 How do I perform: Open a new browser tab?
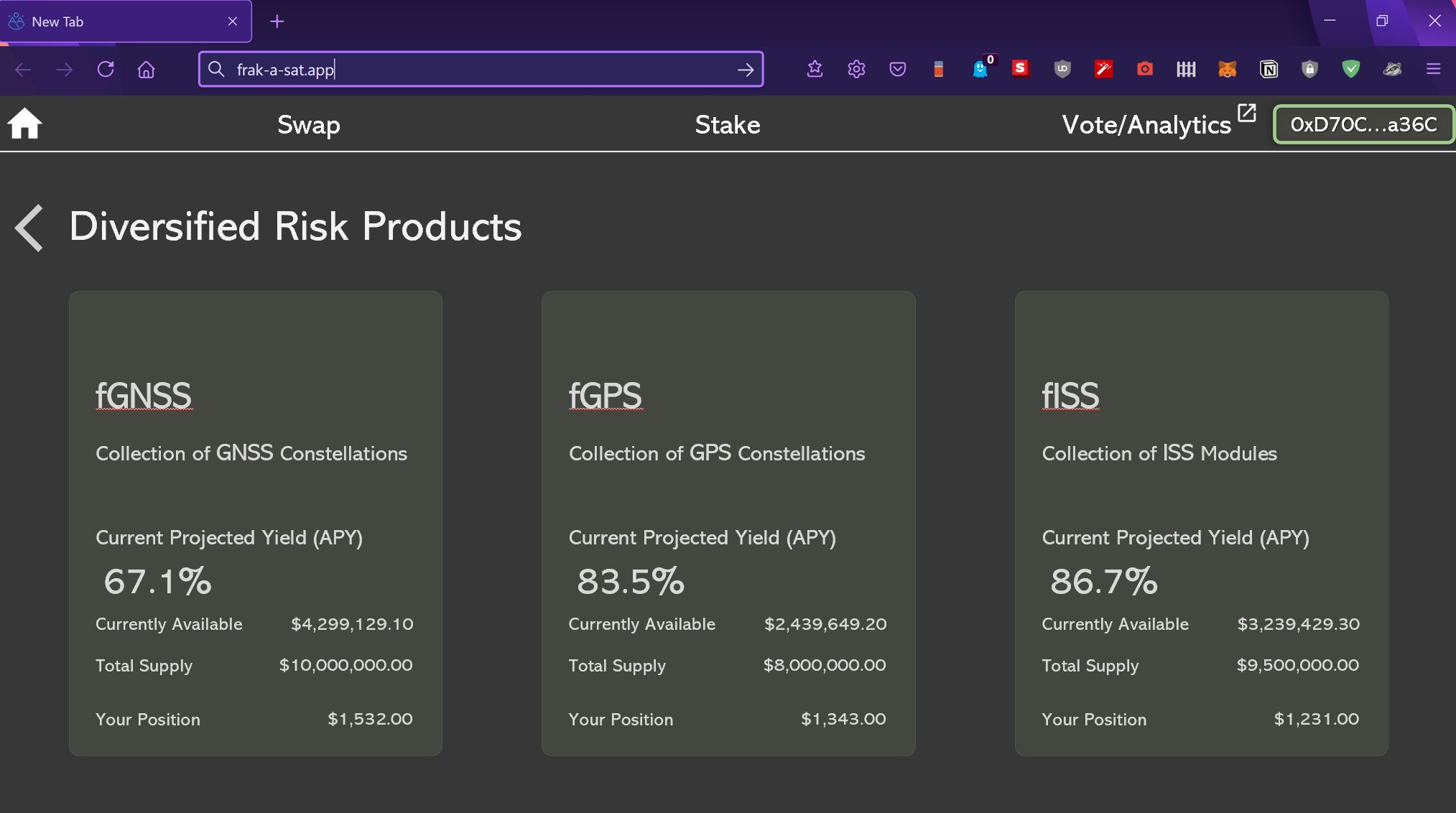pos(277,22)
